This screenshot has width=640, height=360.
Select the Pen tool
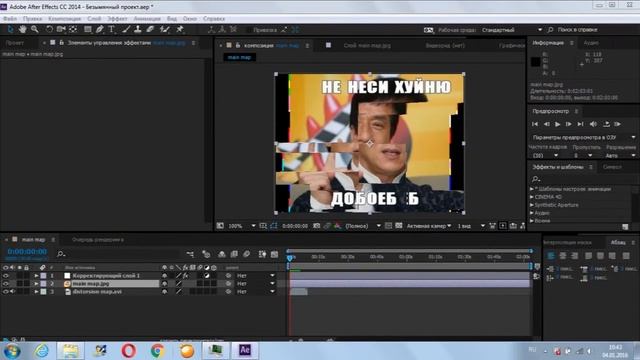coord(100,29)
